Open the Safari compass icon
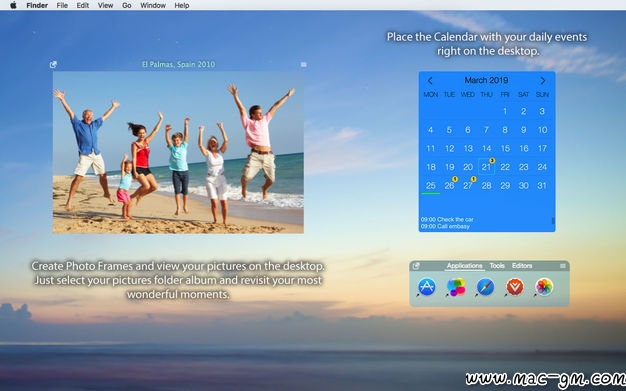The width and height of the screenshot is (626, 391). click(x=485, y=287)
